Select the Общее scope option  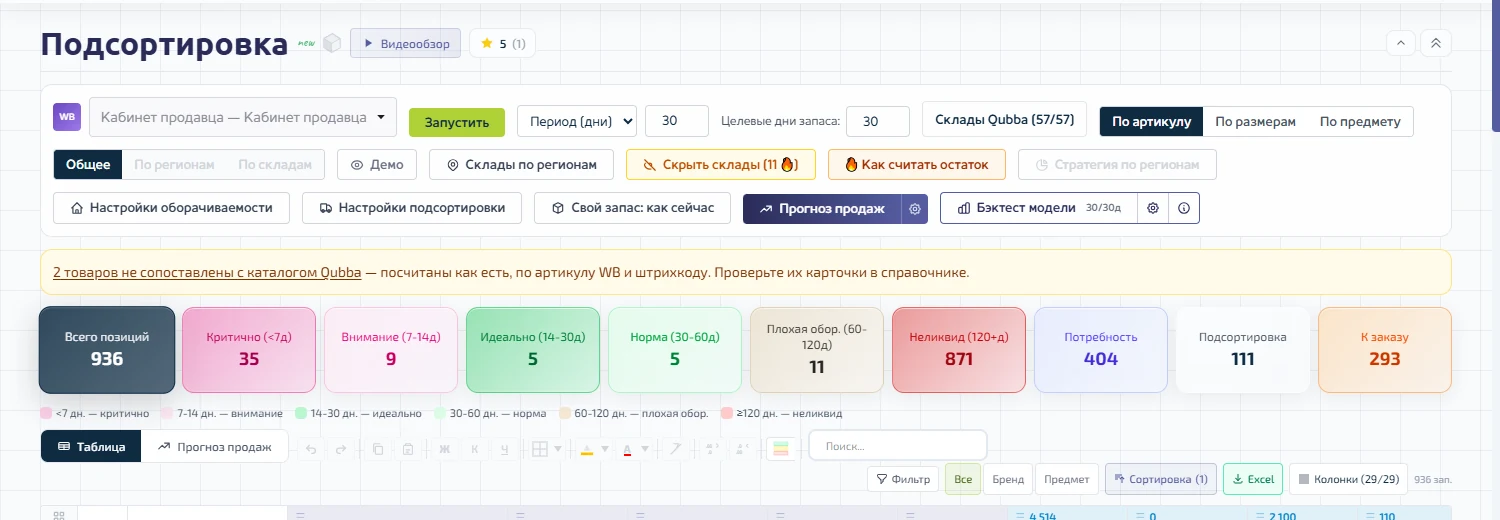(x=88, y=165)
